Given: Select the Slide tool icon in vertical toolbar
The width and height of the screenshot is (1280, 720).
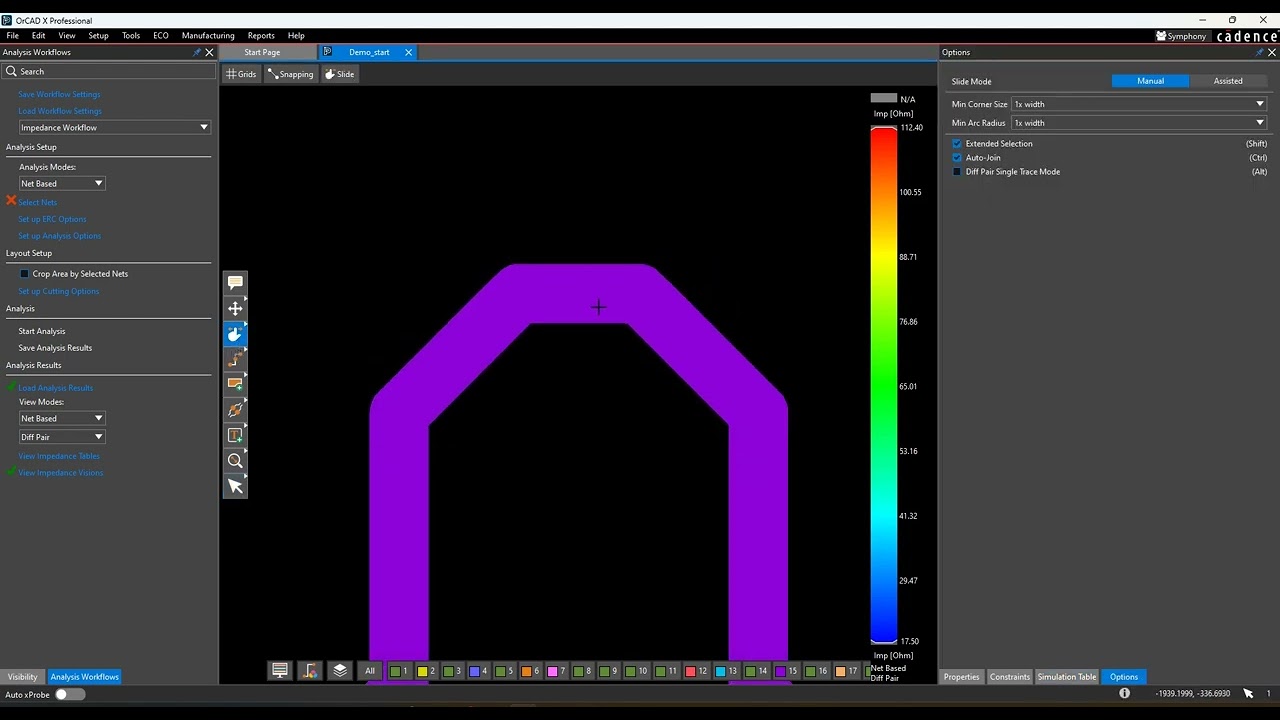Looking at the screenshot, I should [235, 334].
